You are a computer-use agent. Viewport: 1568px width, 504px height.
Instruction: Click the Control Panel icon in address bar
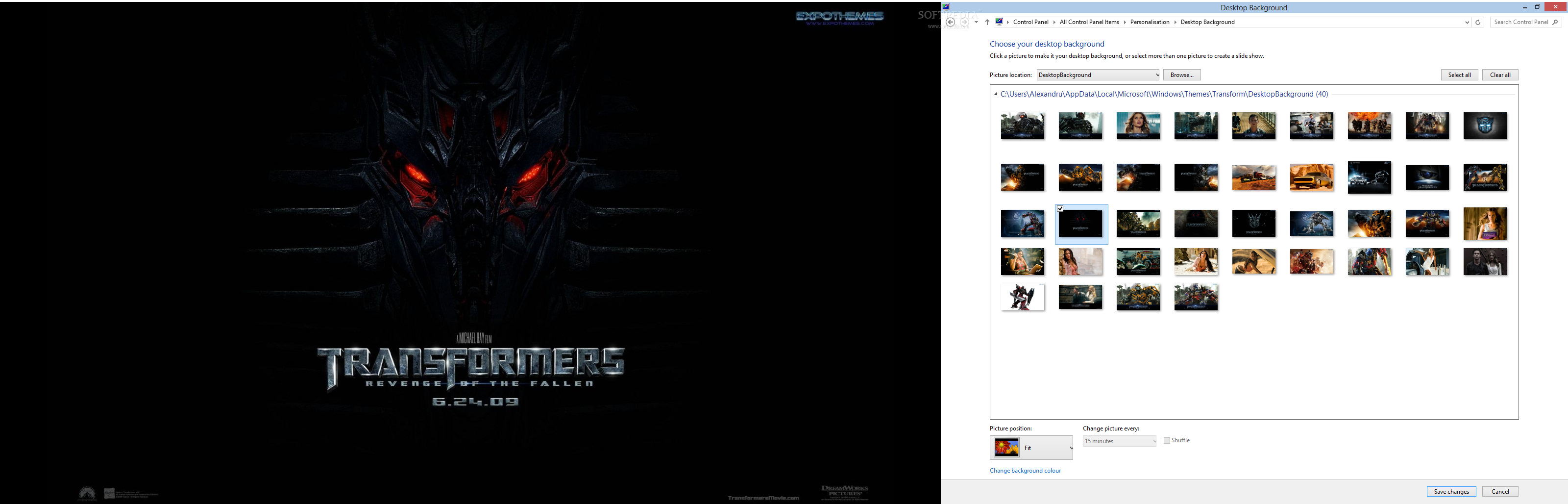[x=999, y=22]
